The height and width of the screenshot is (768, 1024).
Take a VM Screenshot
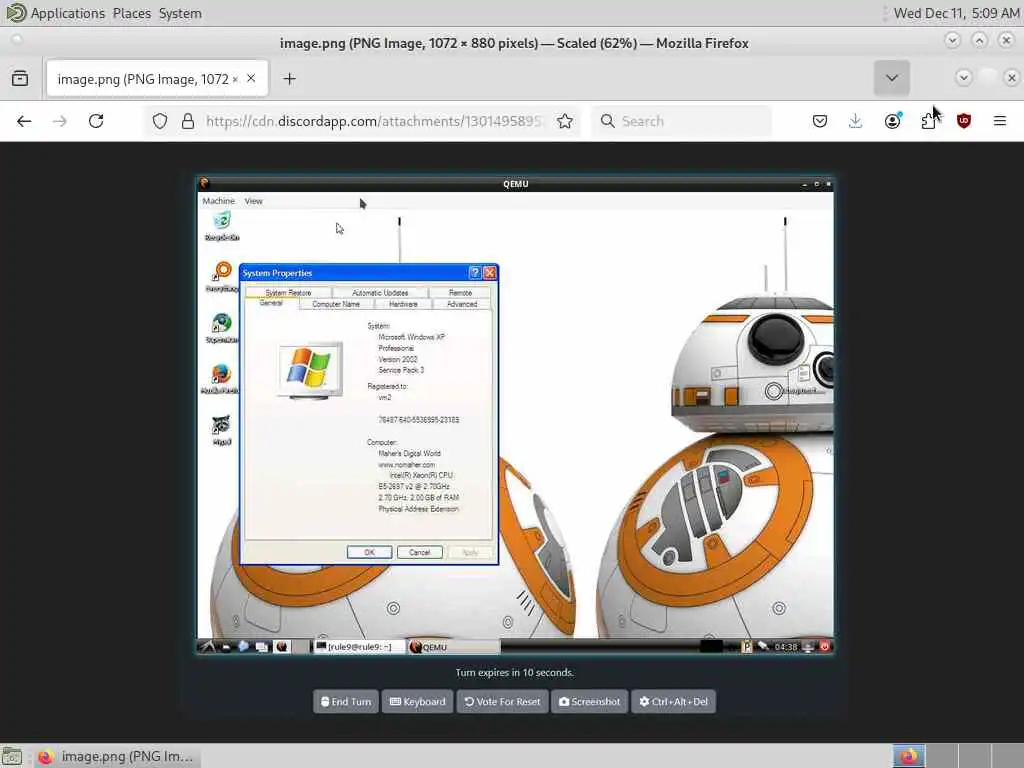[x=590, y=701]
